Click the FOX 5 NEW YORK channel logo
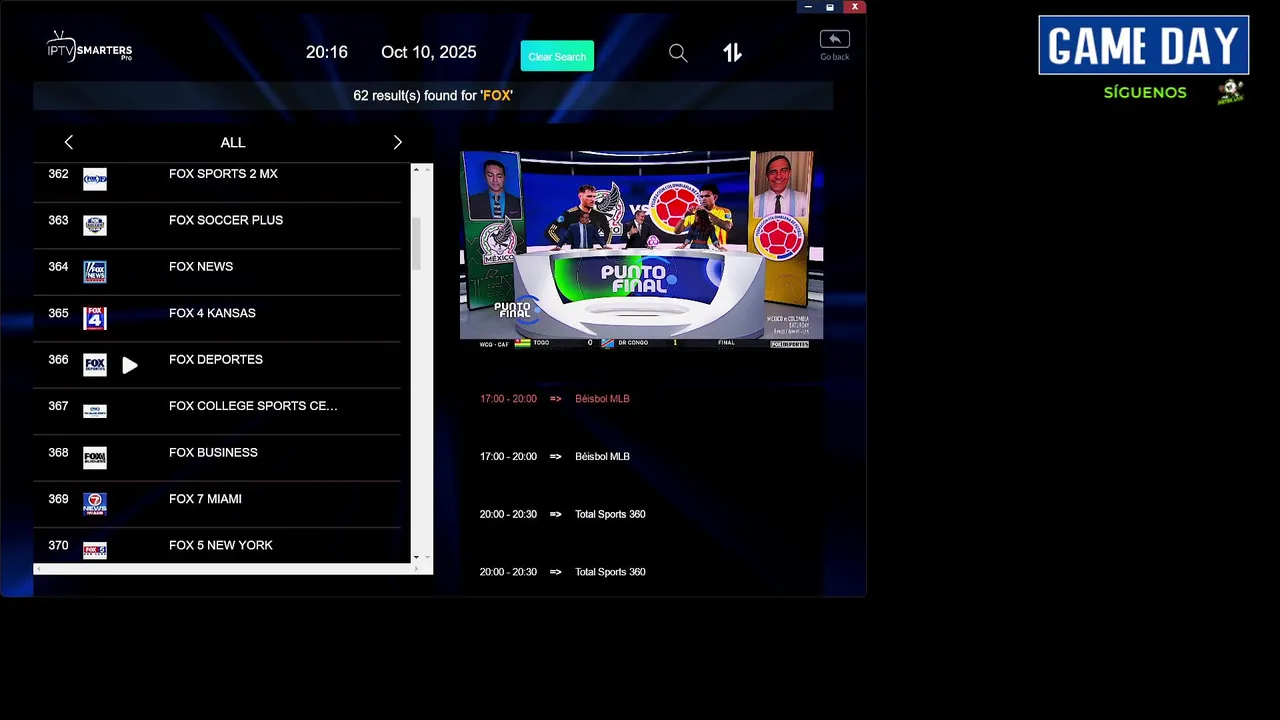Viewport: 1280px width, 720px height. coord(95,550)
